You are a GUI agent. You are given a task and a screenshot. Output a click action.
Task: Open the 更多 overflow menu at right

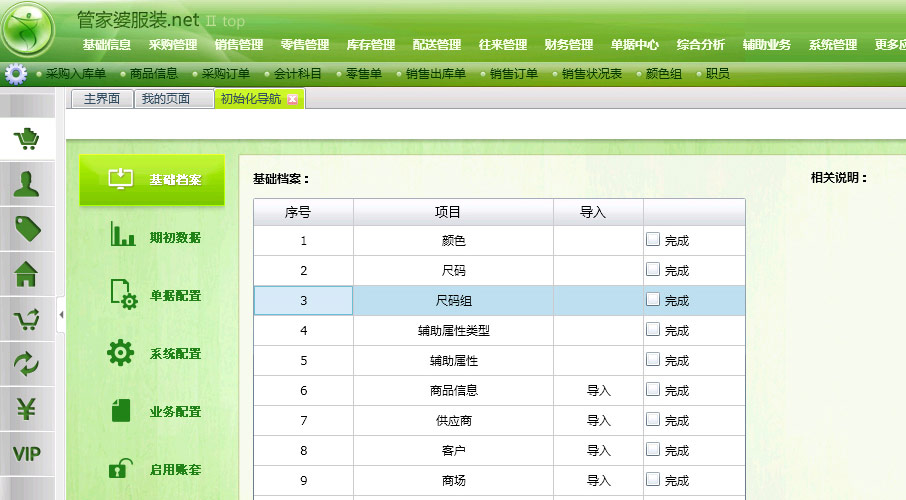[x=889, y=45]
